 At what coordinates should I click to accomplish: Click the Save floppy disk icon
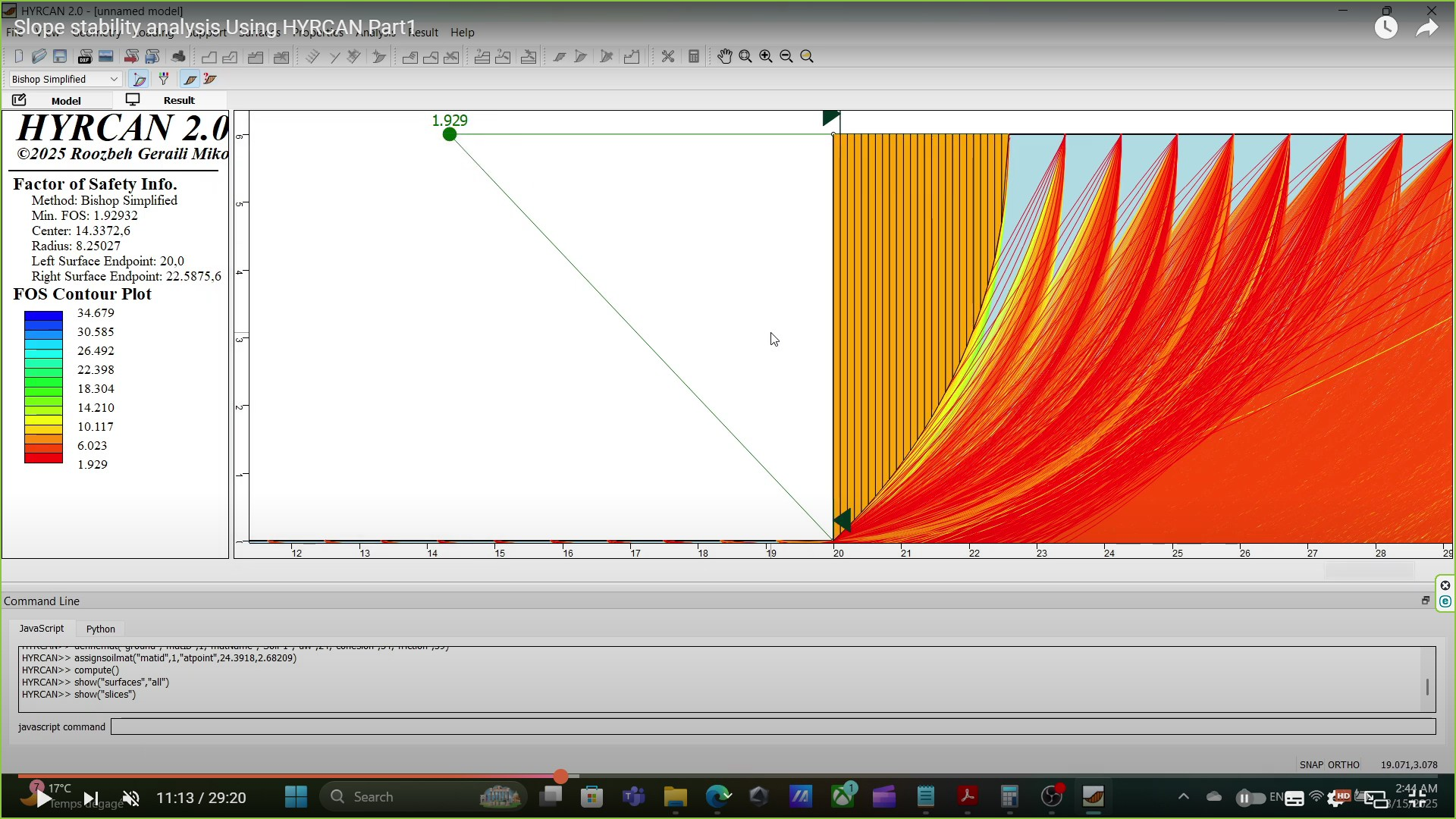click(x=60, y=56)
